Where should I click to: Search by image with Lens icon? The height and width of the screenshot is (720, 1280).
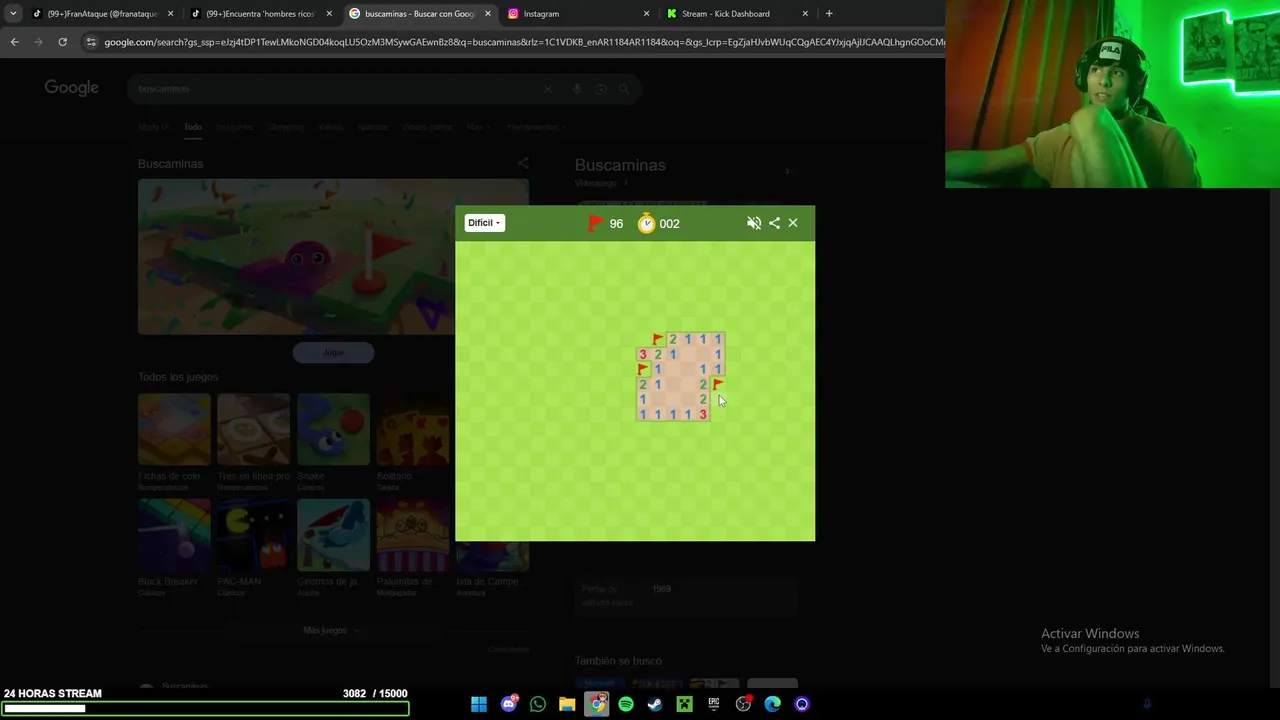(601, 89)
